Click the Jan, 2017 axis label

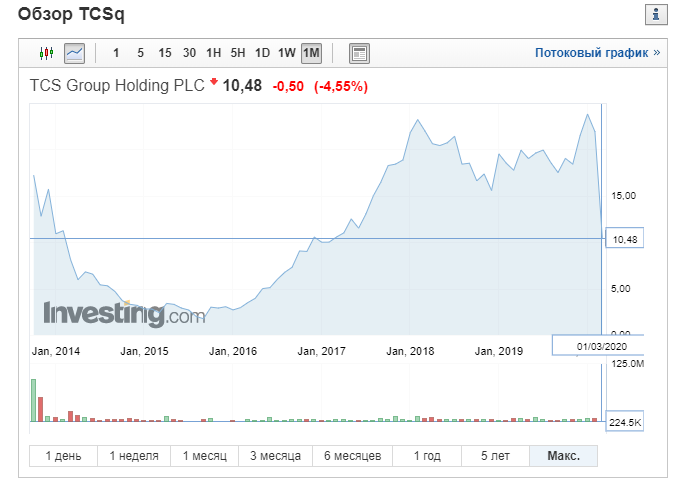tap(321, 351)
